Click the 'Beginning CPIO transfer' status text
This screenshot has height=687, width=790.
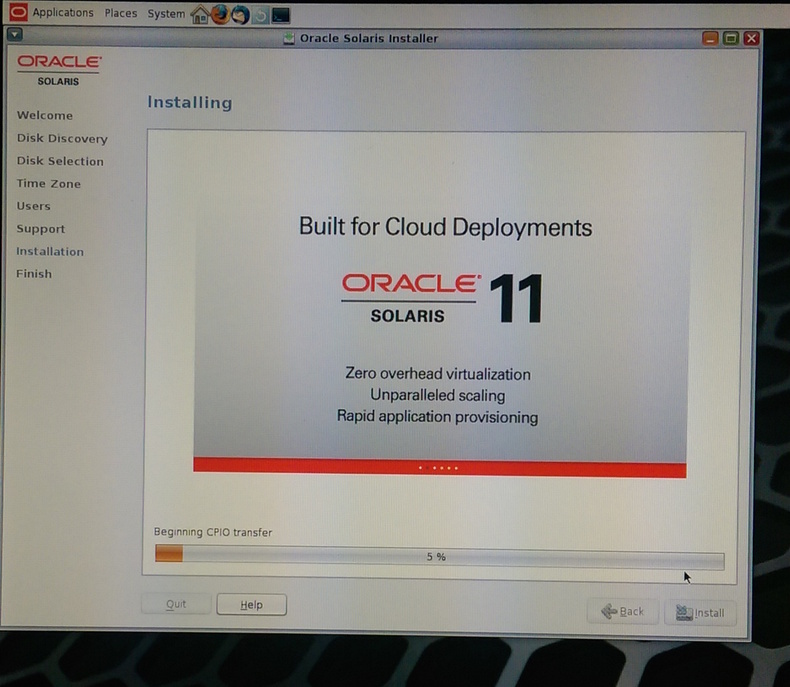(213, 532)
